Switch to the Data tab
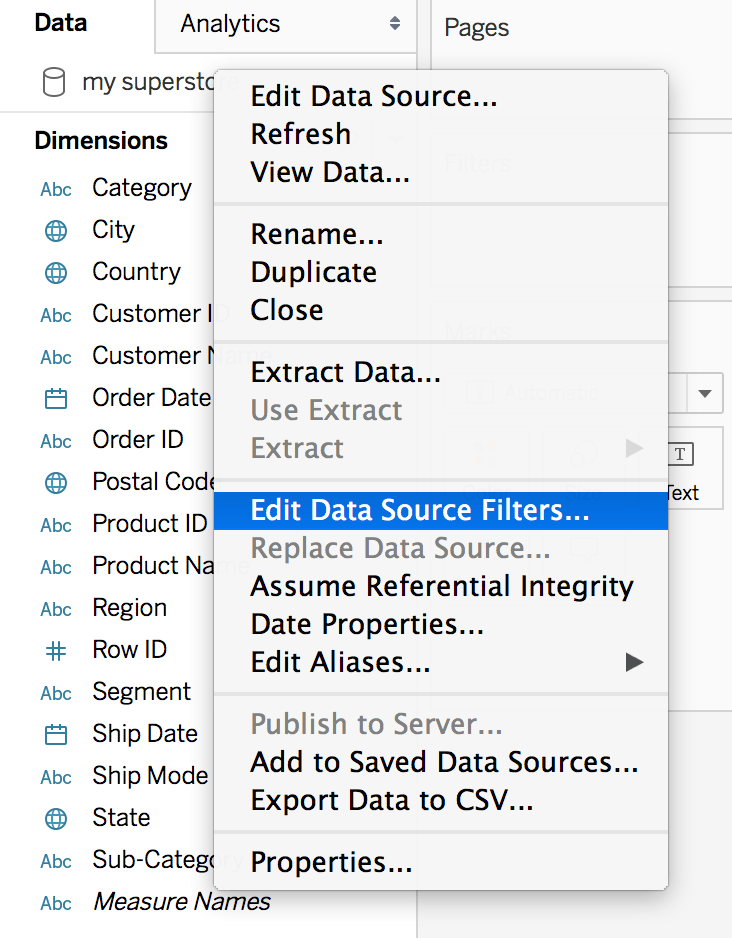Viewport: 732px width, 938px height. click(x=61, y=24)
